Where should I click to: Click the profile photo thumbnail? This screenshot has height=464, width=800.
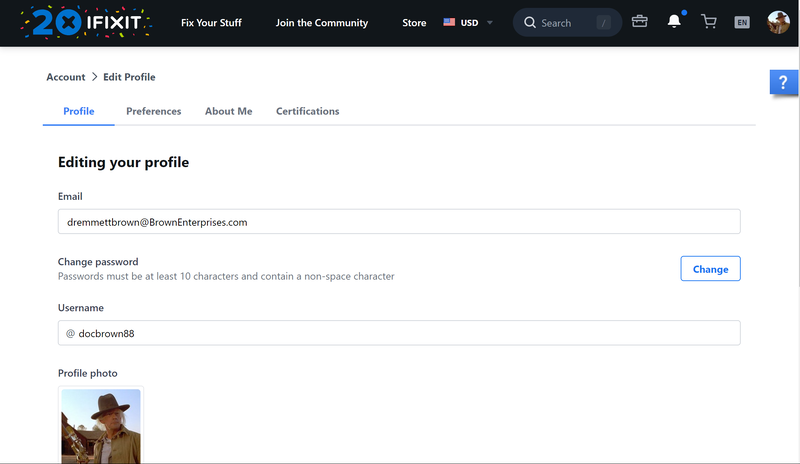tap(101, 425)
